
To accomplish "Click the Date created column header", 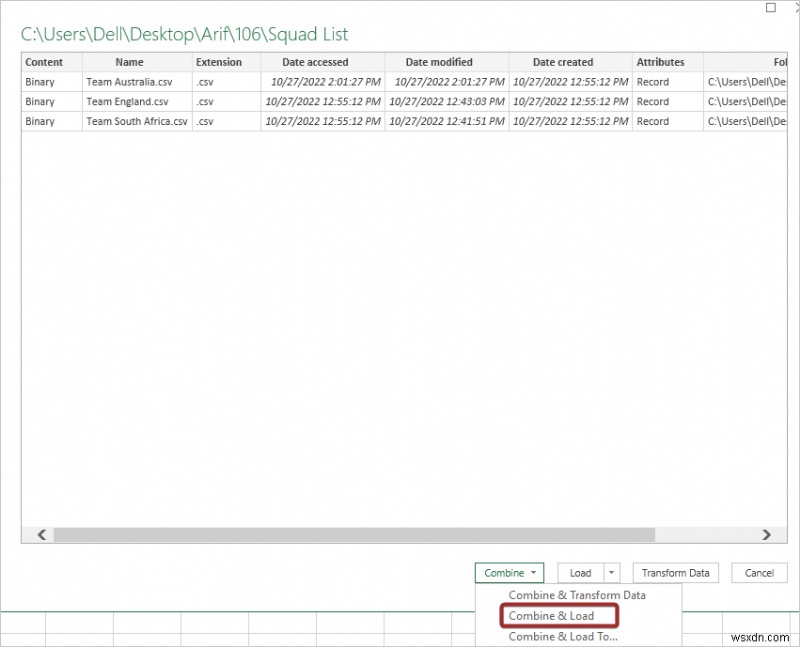I will (x=562, y=62).
